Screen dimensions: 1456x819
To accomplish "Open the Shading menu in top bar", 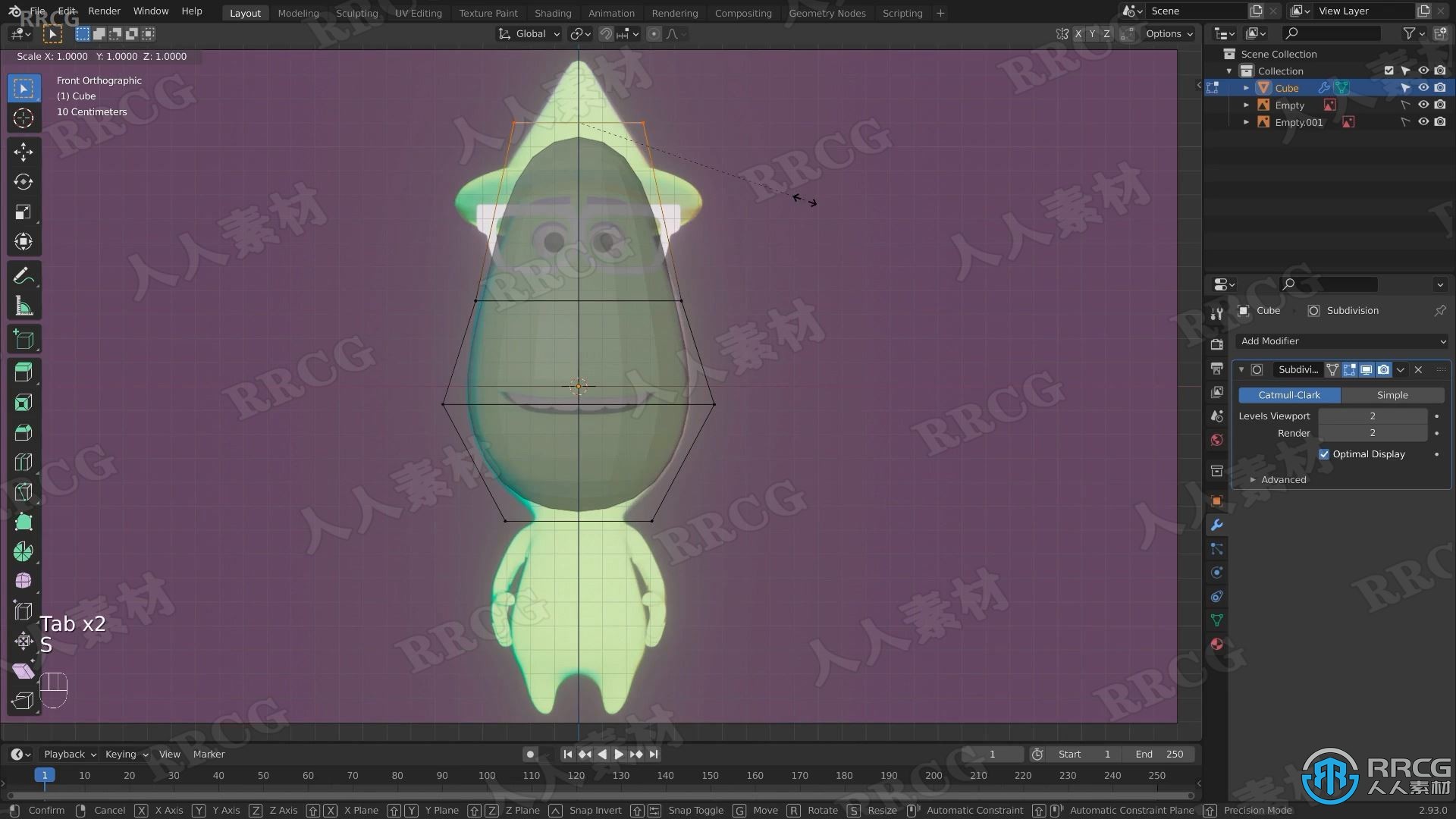I will coord(551,12).
